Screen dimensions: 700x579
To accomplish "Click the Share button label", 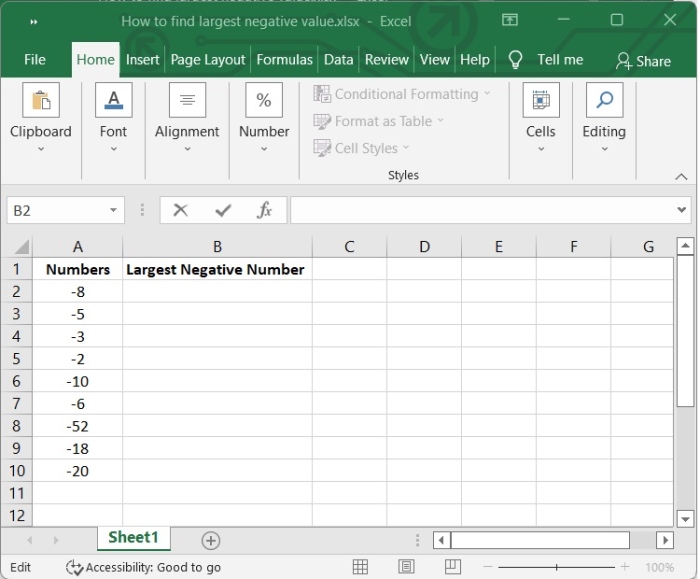I will click(654, 61).
